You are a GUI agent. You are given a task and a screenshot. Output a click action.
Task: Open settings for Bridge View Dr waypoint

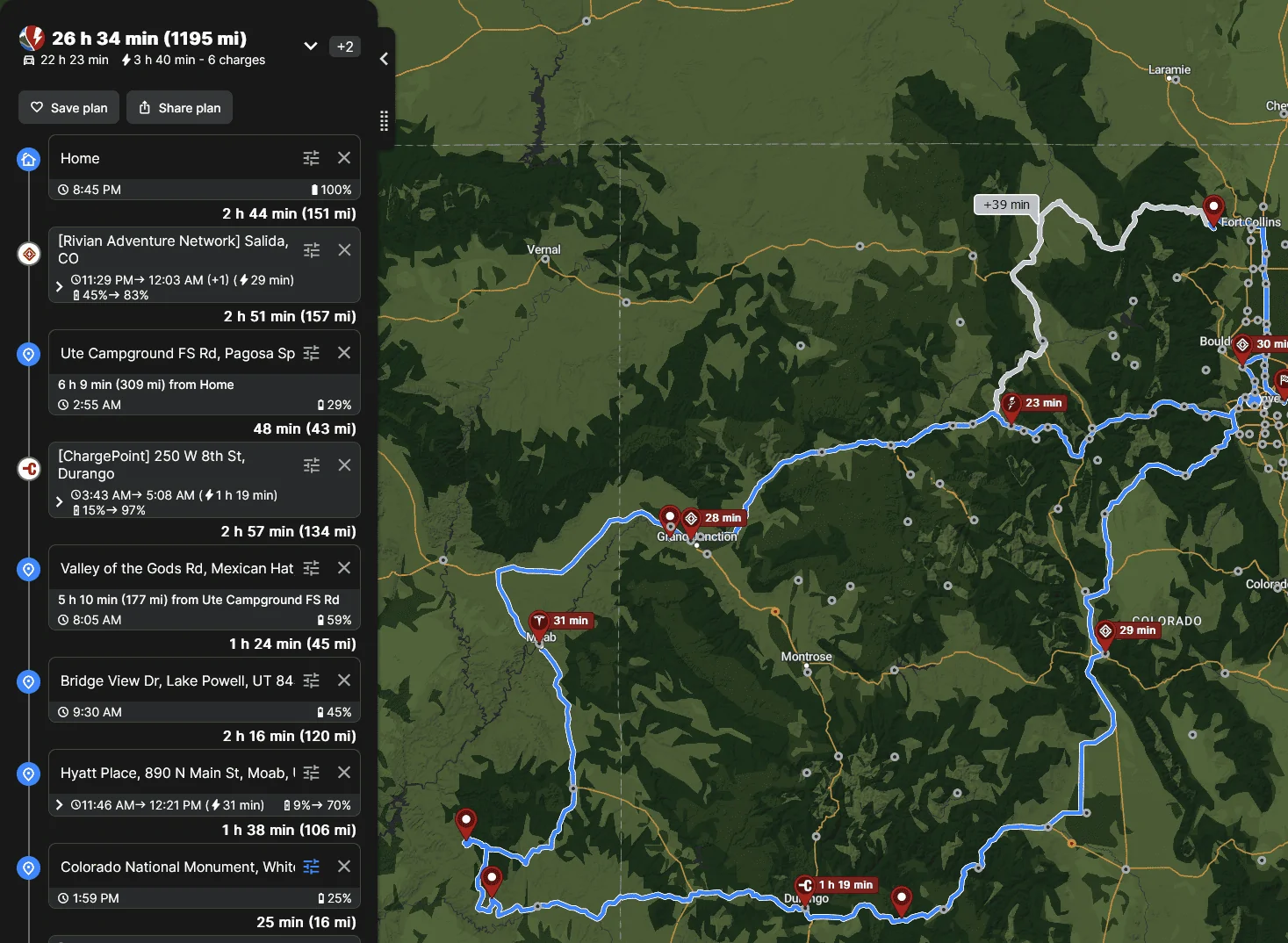[312, 680]
